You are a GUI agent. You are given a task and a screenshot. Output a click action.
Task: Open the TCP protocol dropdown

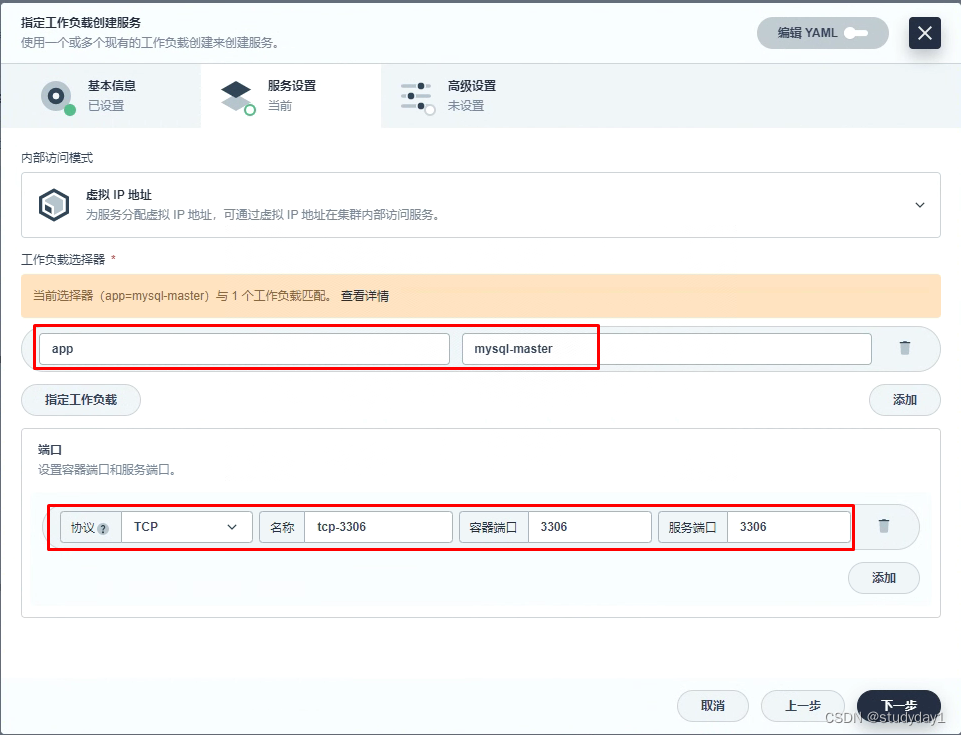point(187,527)
